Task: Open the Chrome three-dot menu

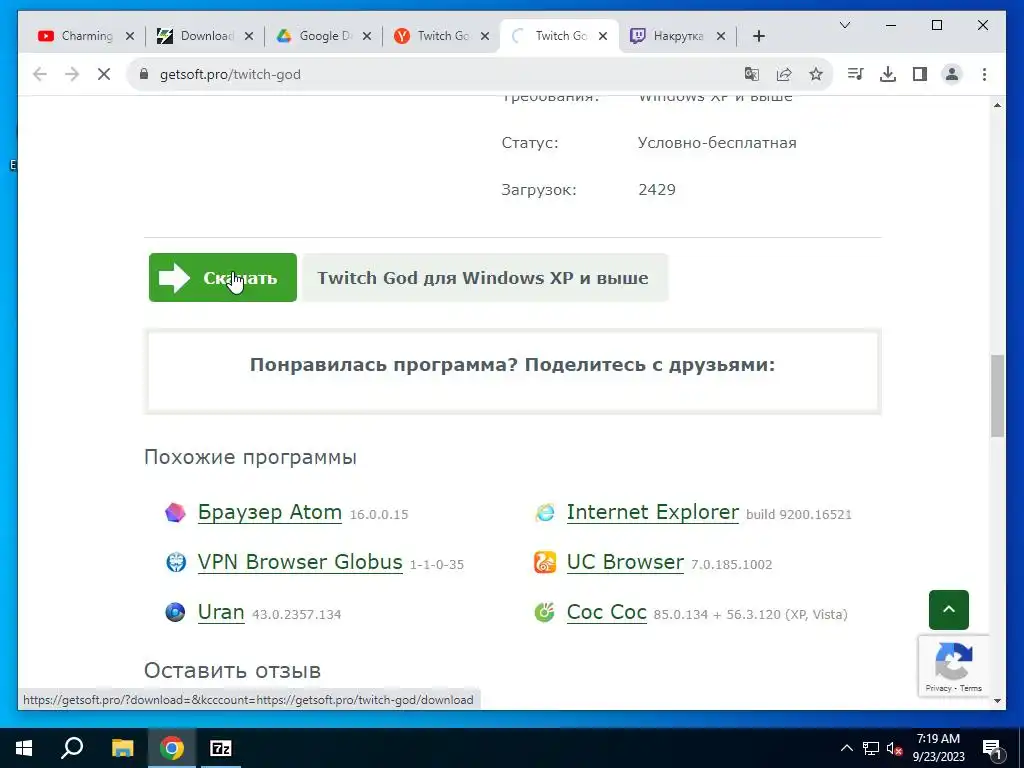Action: tap(984, 74)
